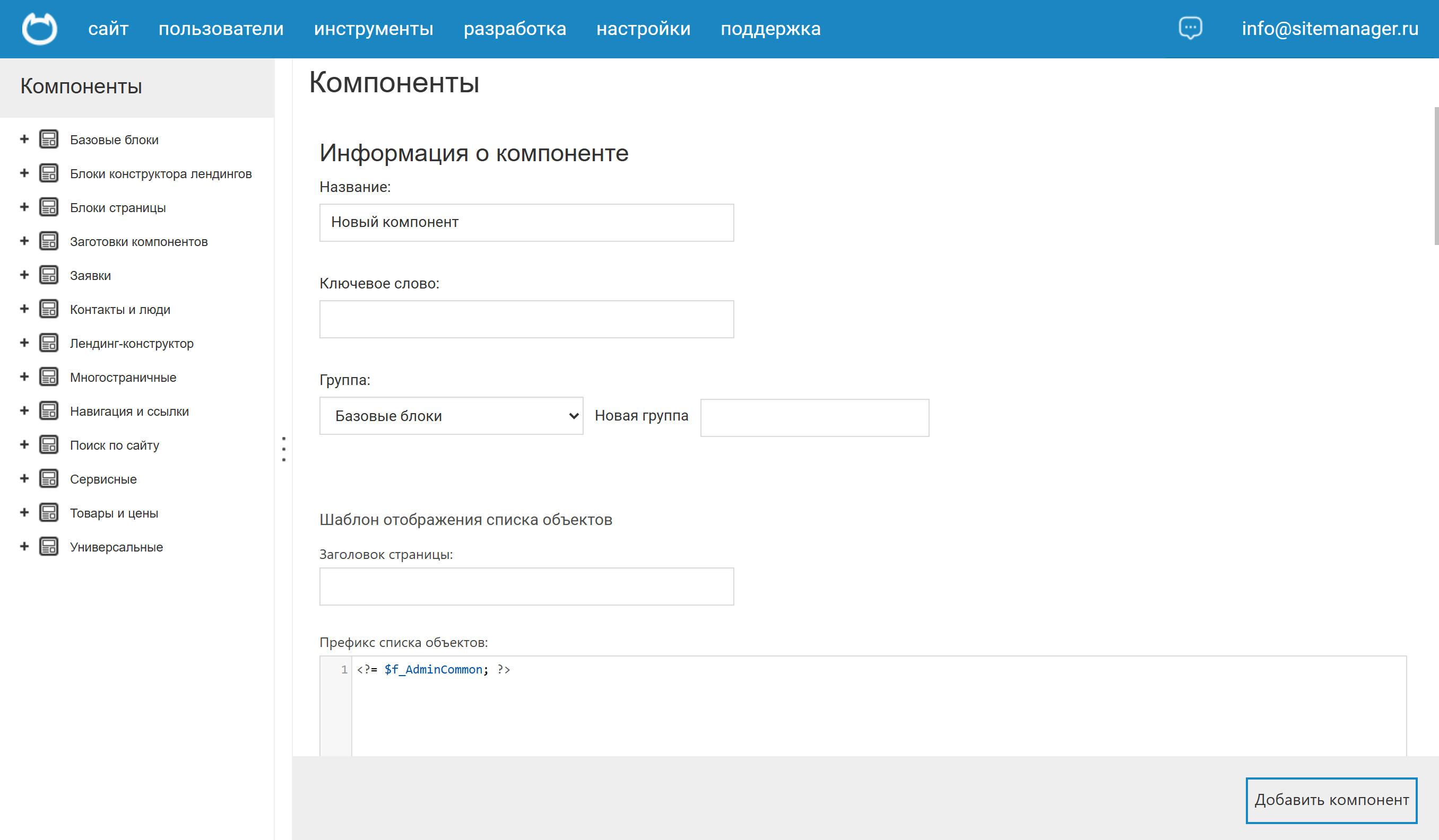Image resolution: width=1439 pixels, height=840 pixels.
Task: Select Контакты и люди in the tree
Action: [120, 310]
